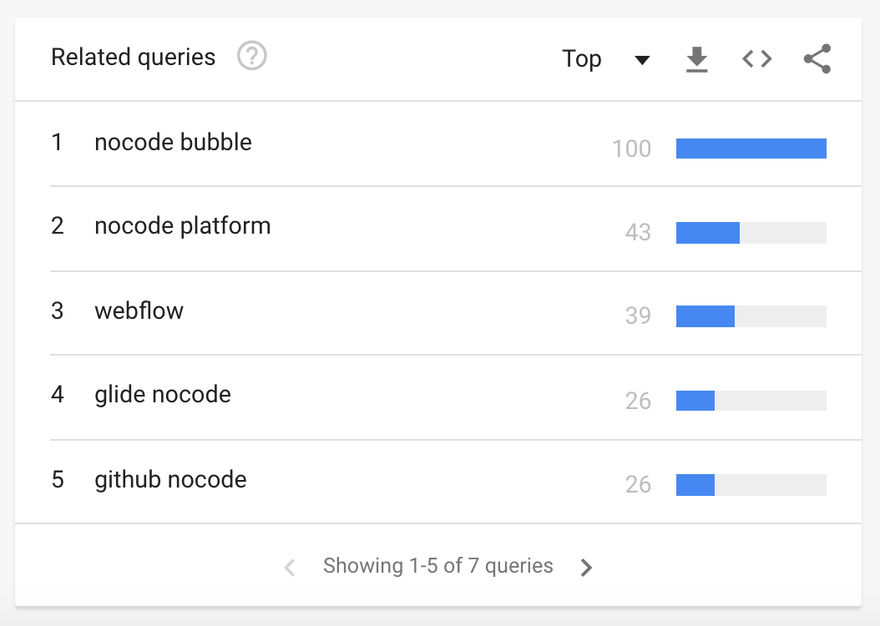Open the nocode bubble query

coord(173,142)
